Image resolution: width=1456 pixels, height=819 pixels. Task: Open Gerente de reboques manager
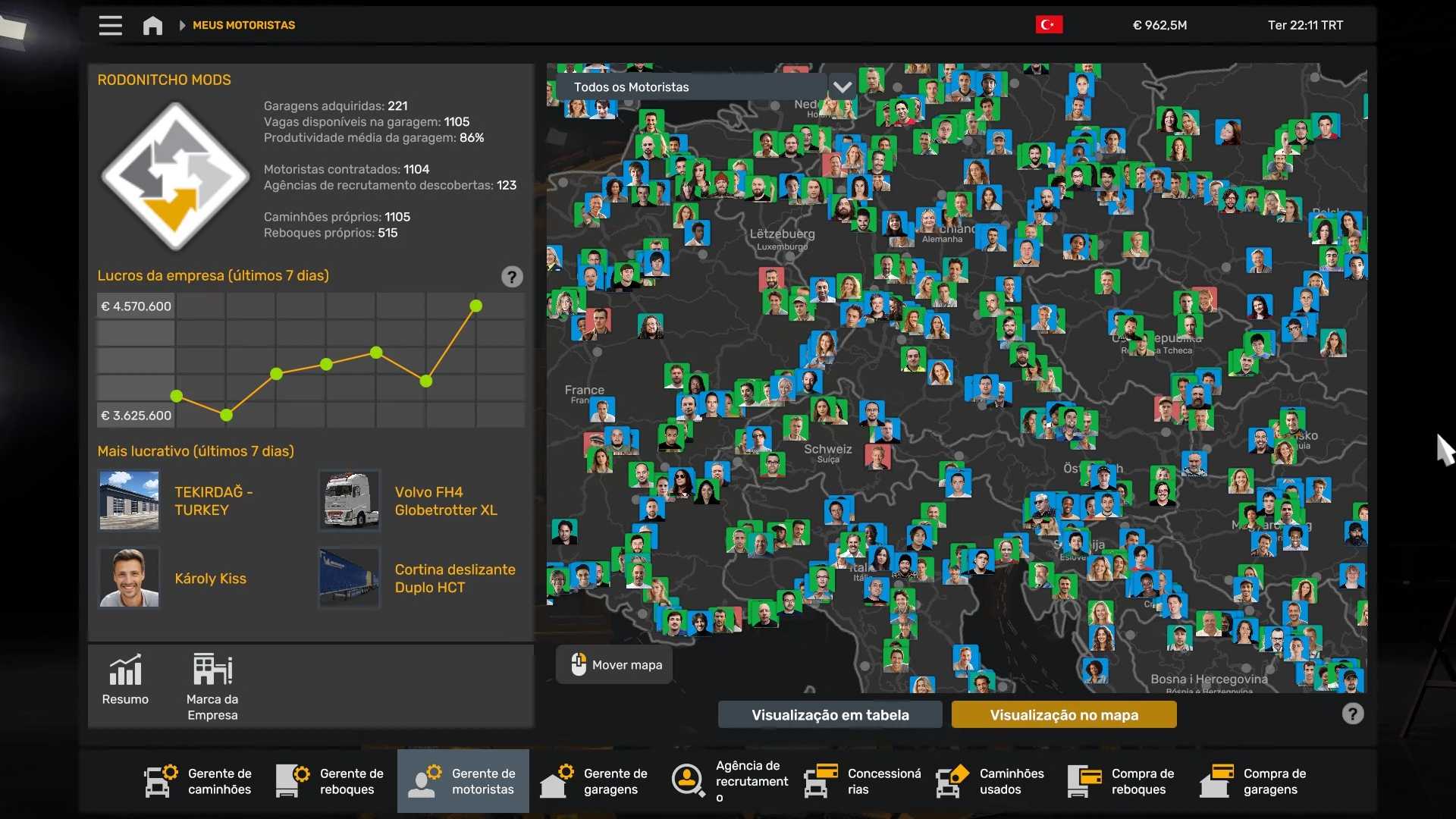(x=330, y=781)
